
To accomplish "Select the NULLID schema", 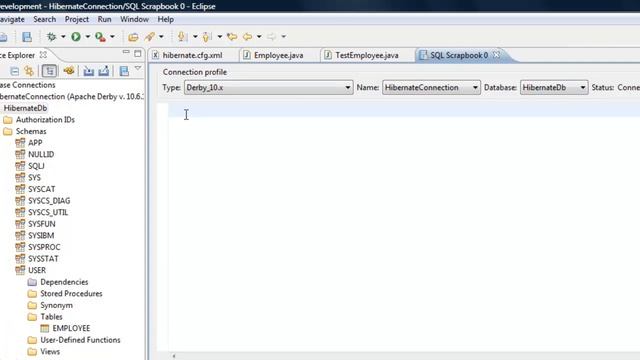I will (x=41, y=154).
